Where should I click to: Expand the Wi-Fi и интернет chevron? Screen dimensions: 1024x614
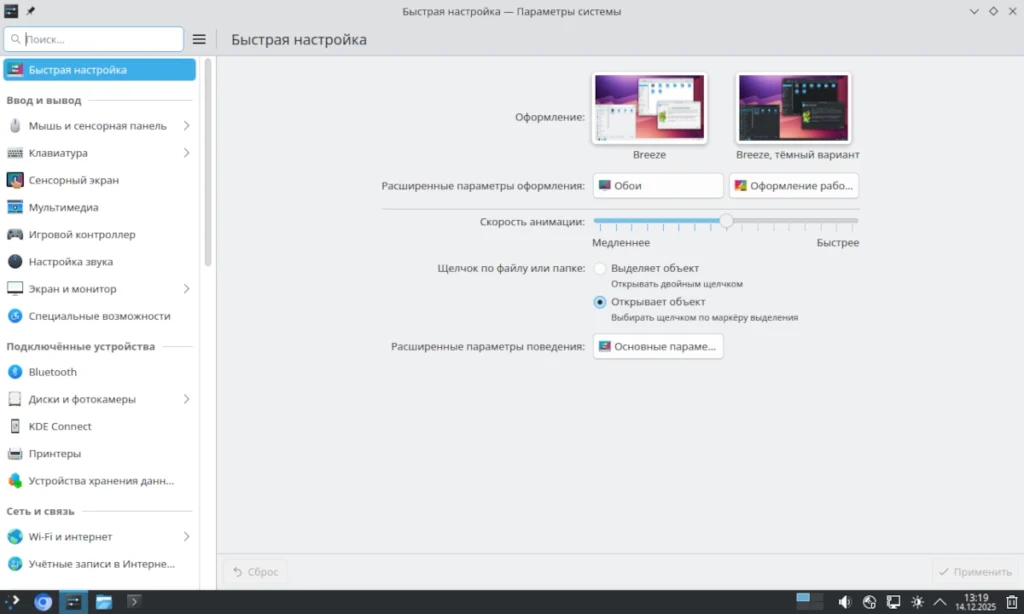point(186,536)
